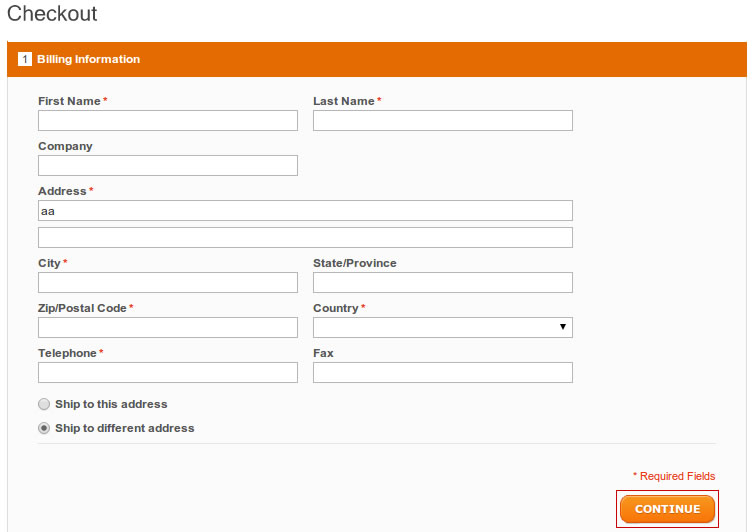Click the Billing Information step header
The image size is (753, 532).
point(377,59)
